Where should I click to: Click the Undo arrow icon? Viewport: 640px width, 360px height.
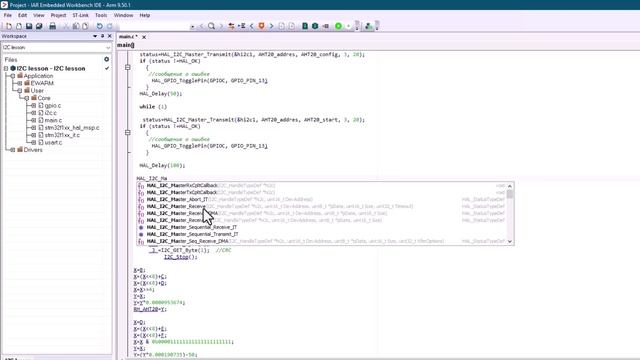pyautogui.click(x=100, y=26)
